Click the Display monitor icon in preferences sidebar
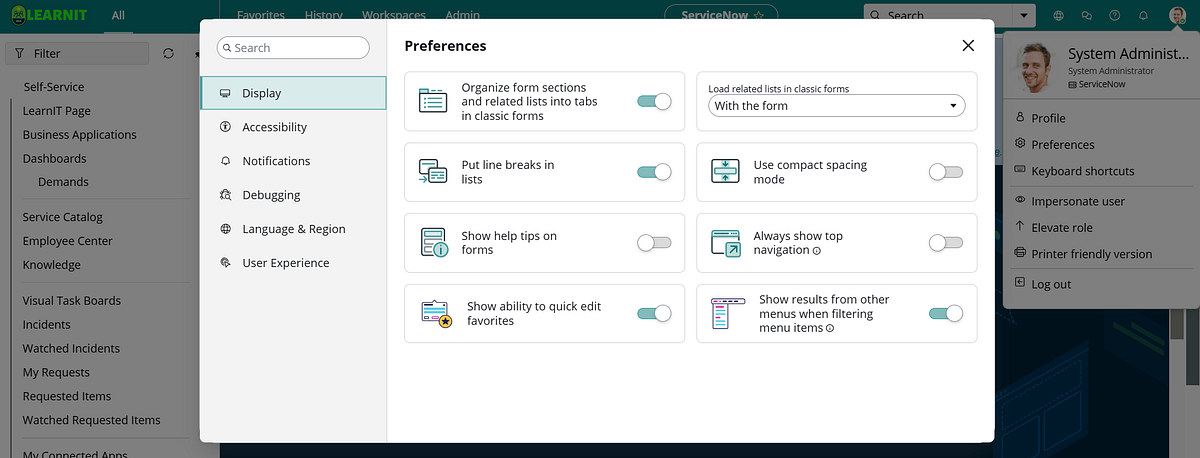This screenshot has height=458, width=1200. 225,93
